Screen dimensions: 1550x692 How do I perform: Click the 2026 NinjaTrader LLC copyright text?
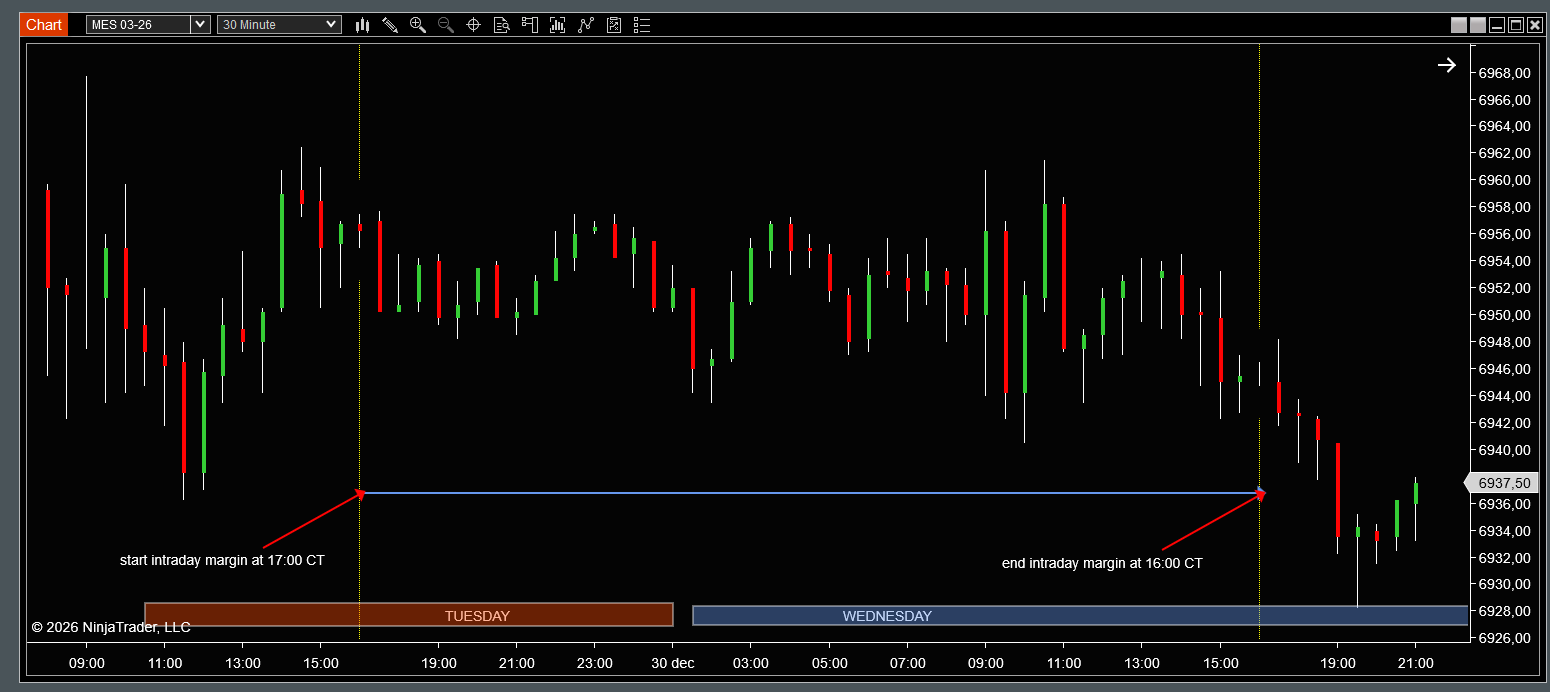pyautogui.click(x=108, y=627)
